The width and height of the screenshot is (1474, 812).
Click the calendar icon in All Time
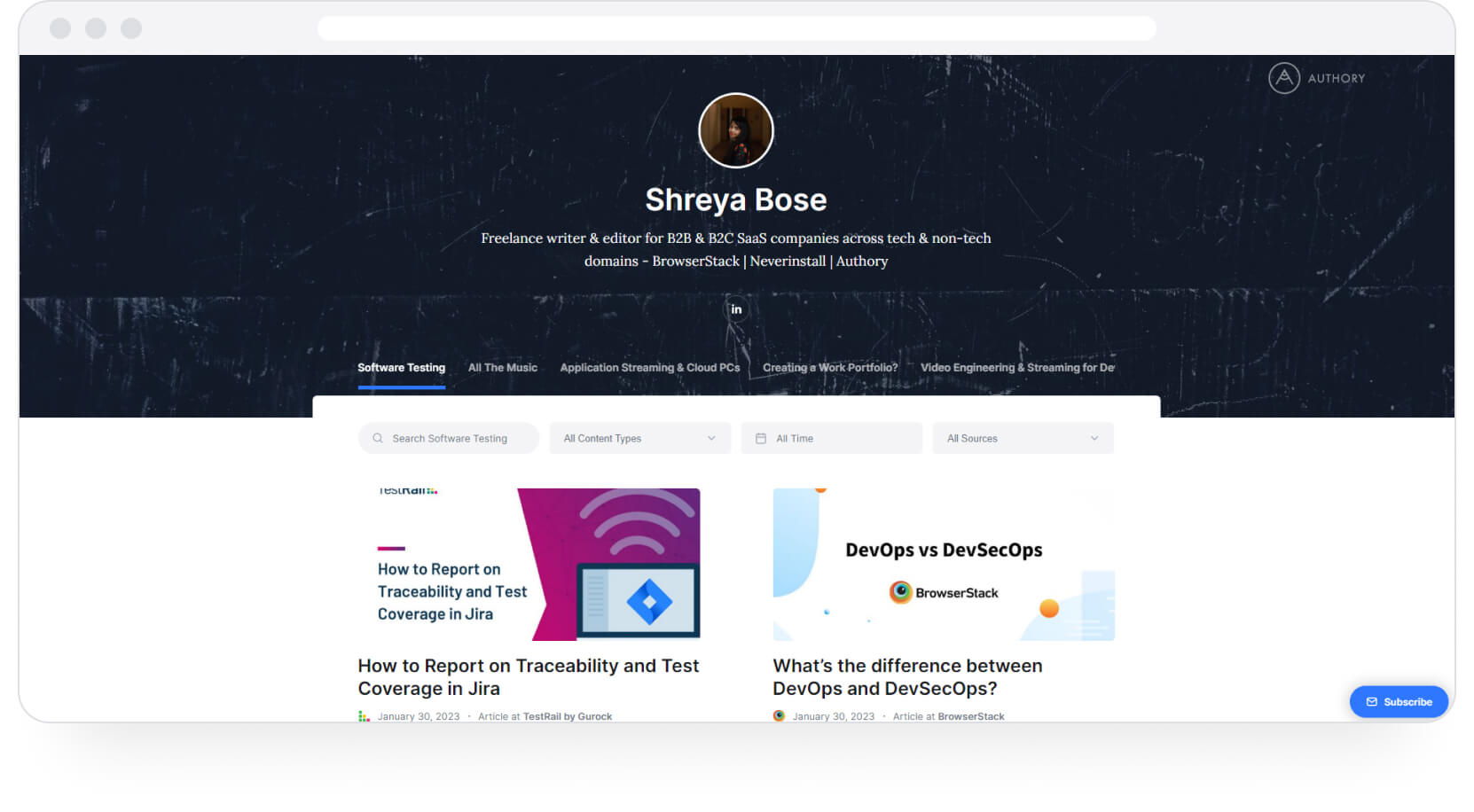coord(761,439)
